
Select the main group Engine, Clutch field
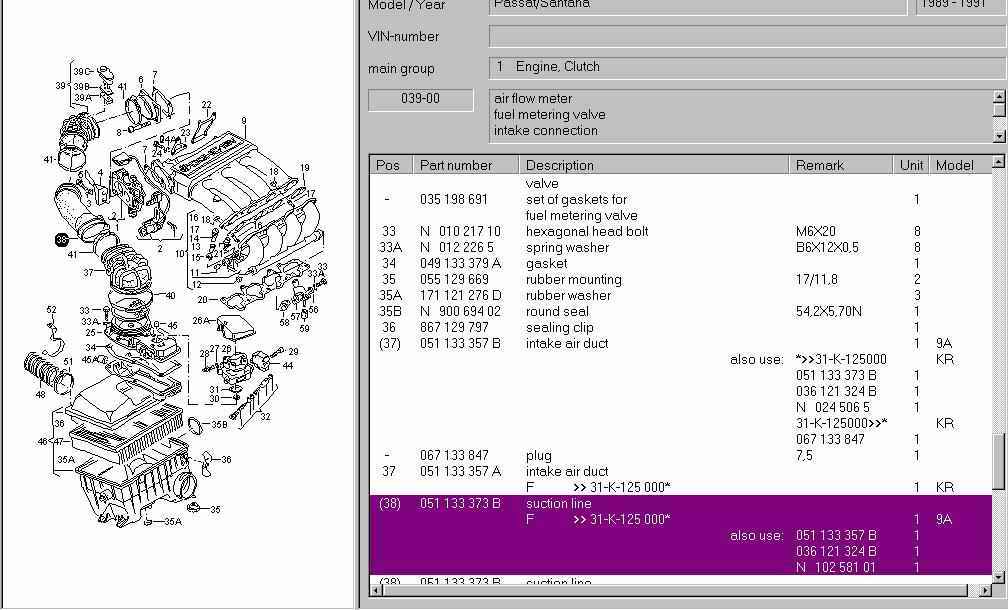click(746, 67)
